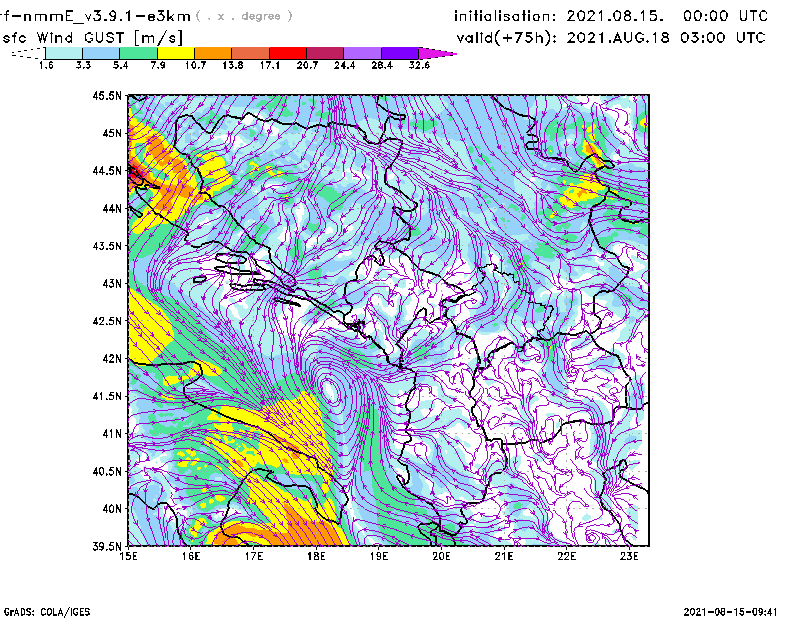Click the '( . x . degree )' resolution text
Viewport: 800px width, 618px height.
tap(245, 16)
